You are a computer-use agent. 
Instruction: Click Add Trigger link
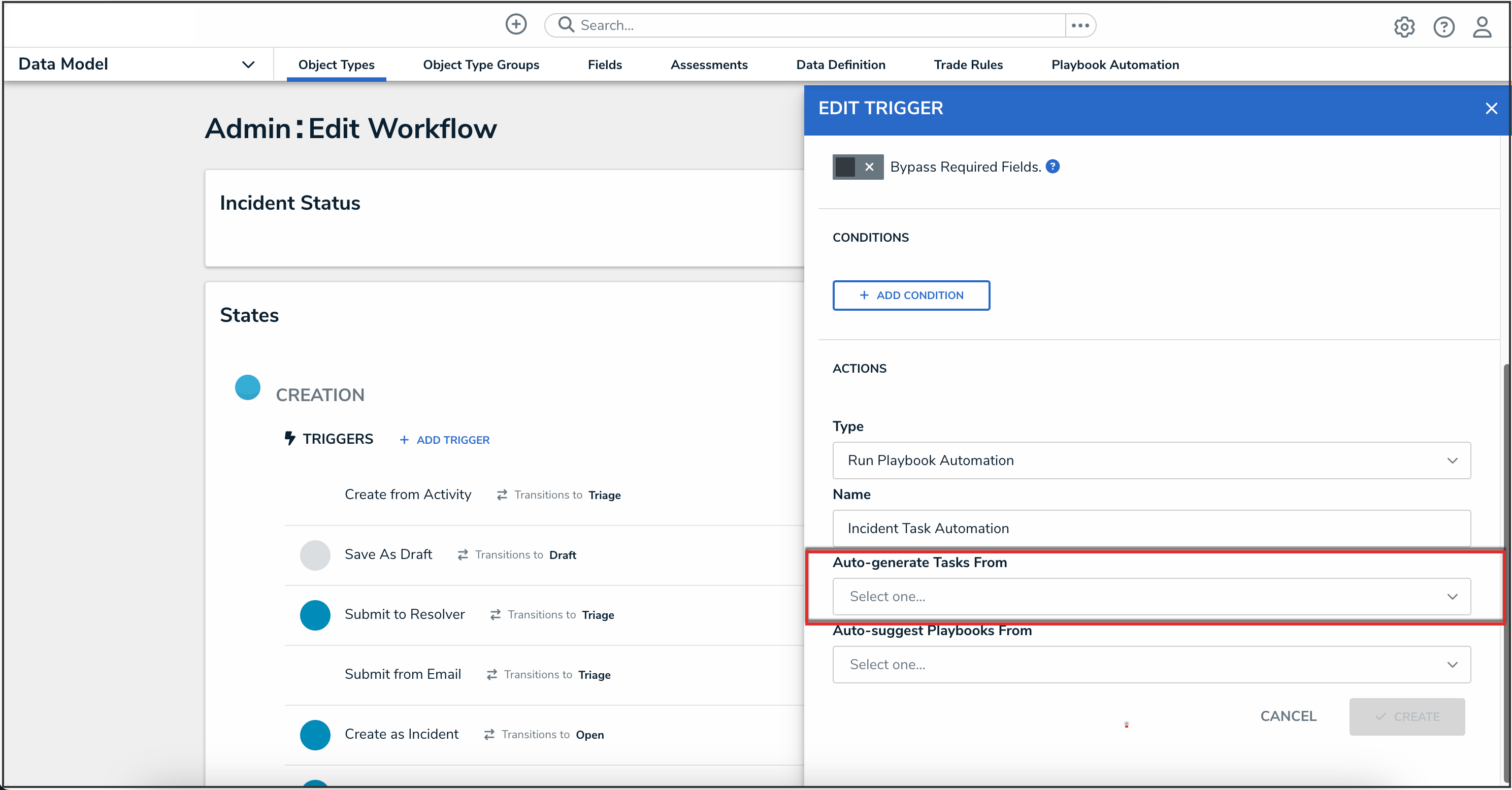(444, 440)
